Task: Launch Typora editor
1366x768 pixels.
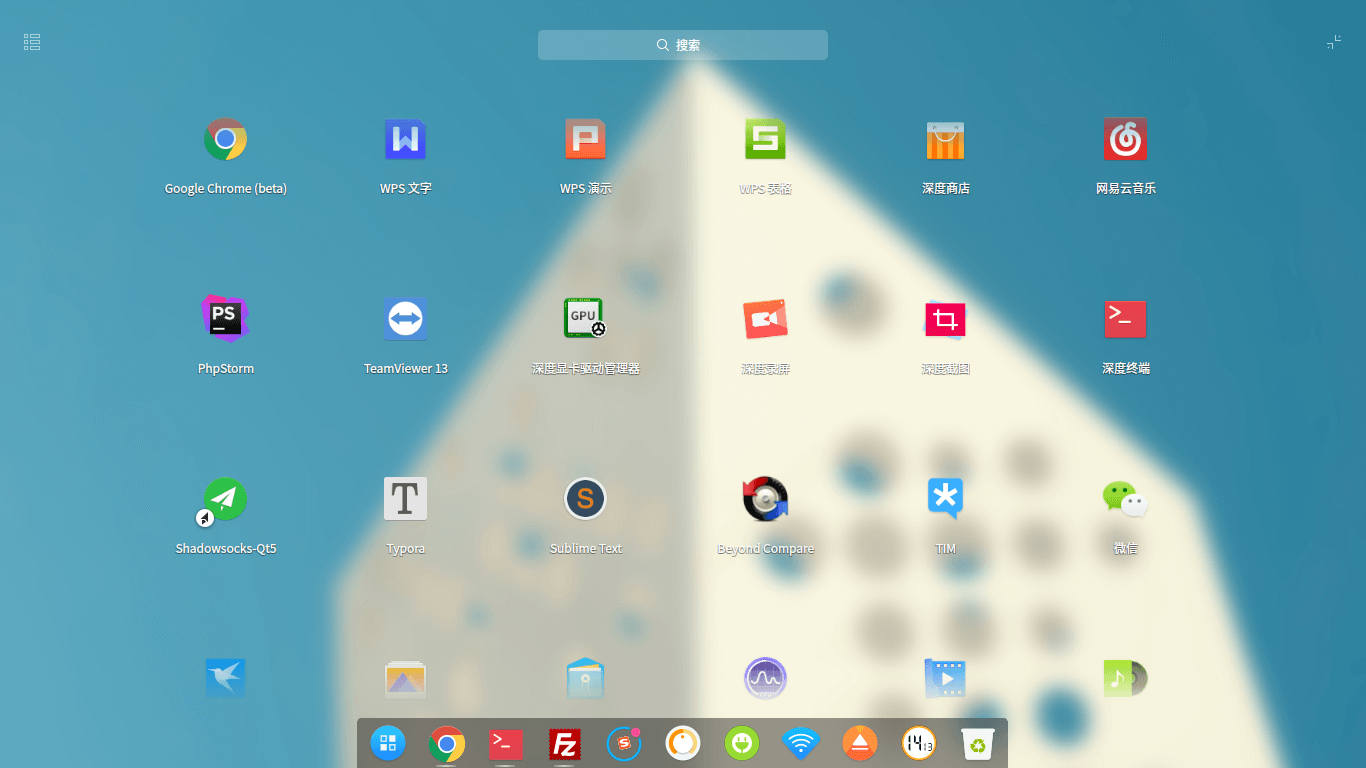Action: [x=406, y=500]
